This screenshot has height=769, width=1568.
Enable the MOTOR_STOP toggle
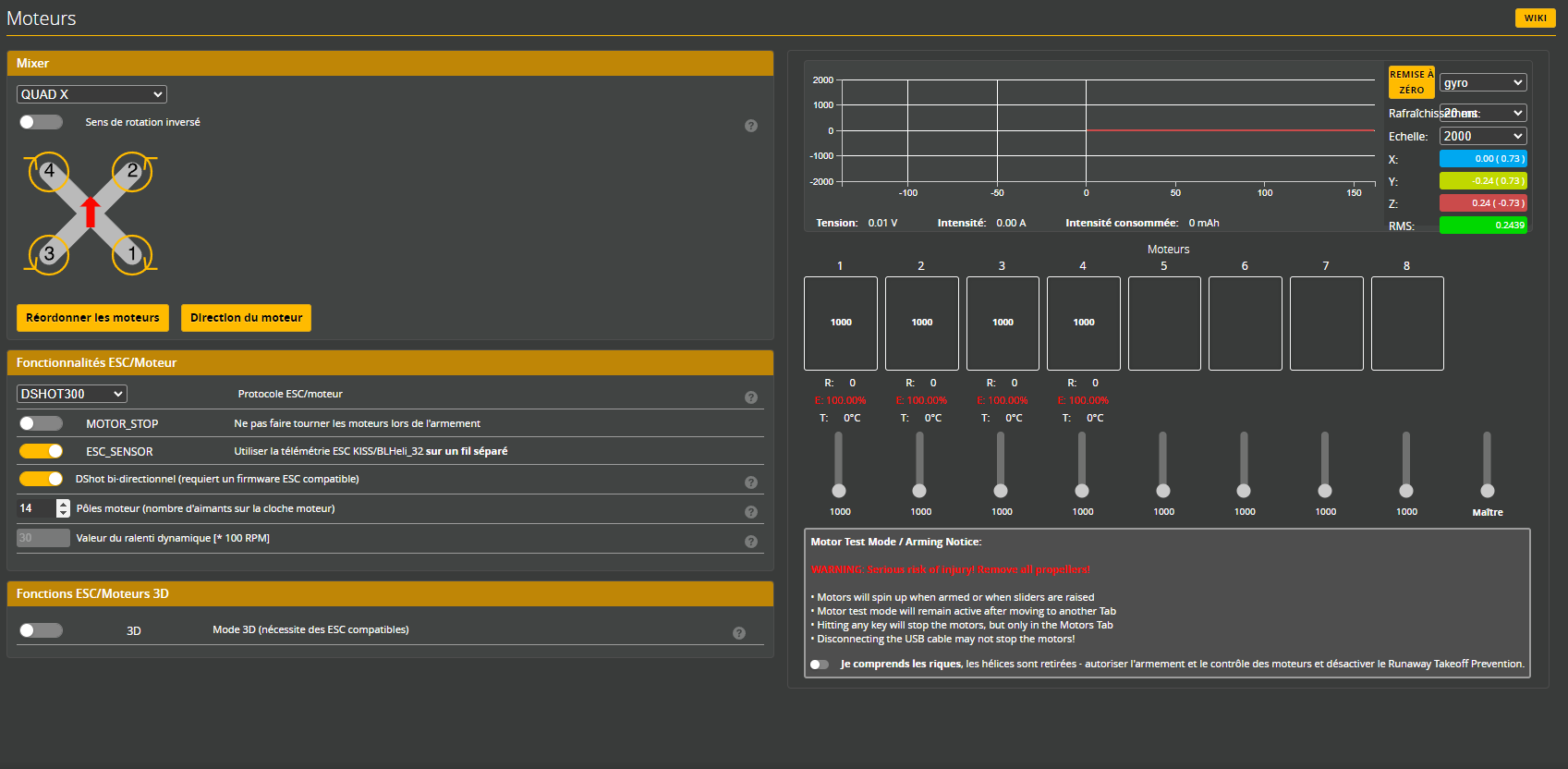point(41,423)
